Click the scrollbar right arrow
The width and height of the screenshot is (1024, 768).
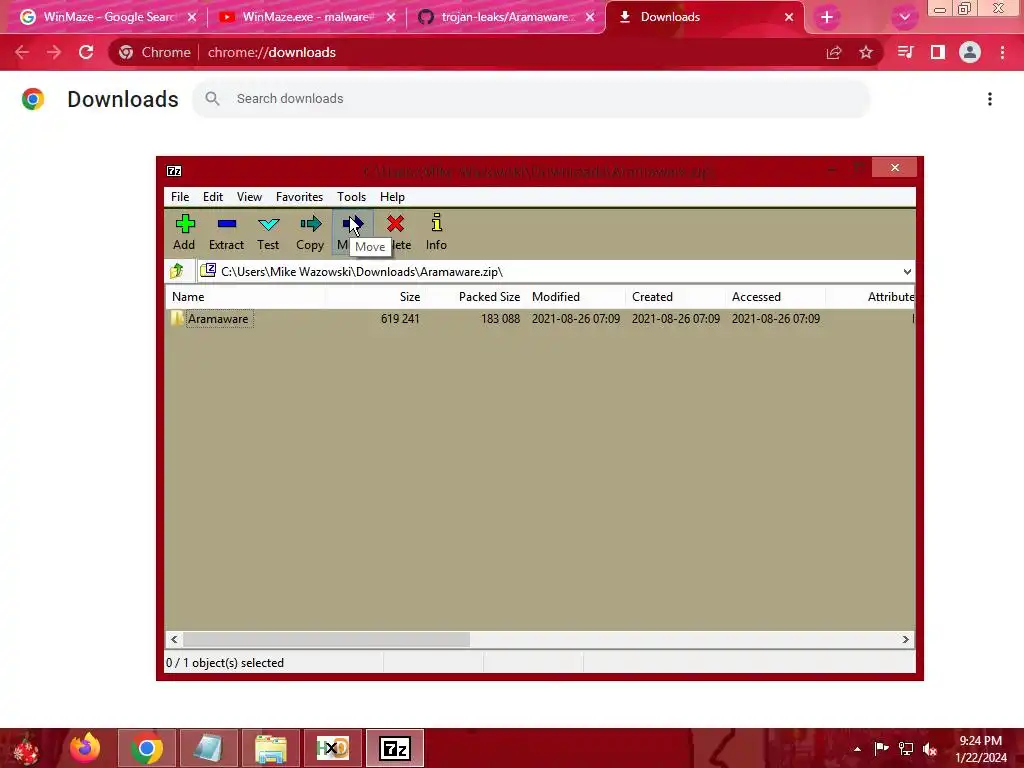(x=905, y=639)
